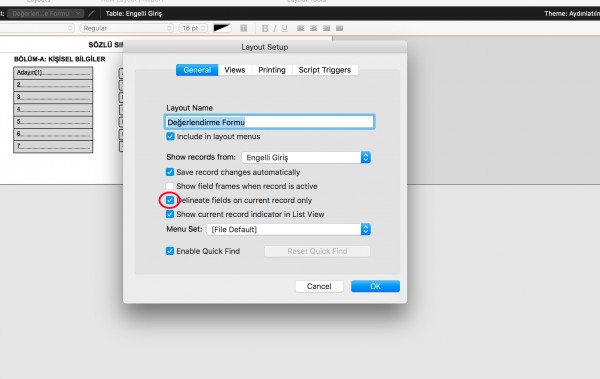Click field row 6 on the layout
The width and height of the screenshot is (600, 379).
53,134
